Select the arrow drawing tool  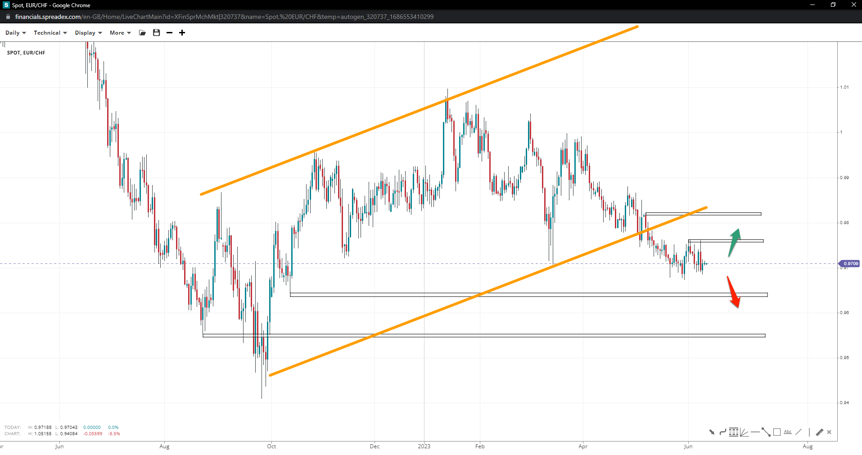[x=712, y=432]
